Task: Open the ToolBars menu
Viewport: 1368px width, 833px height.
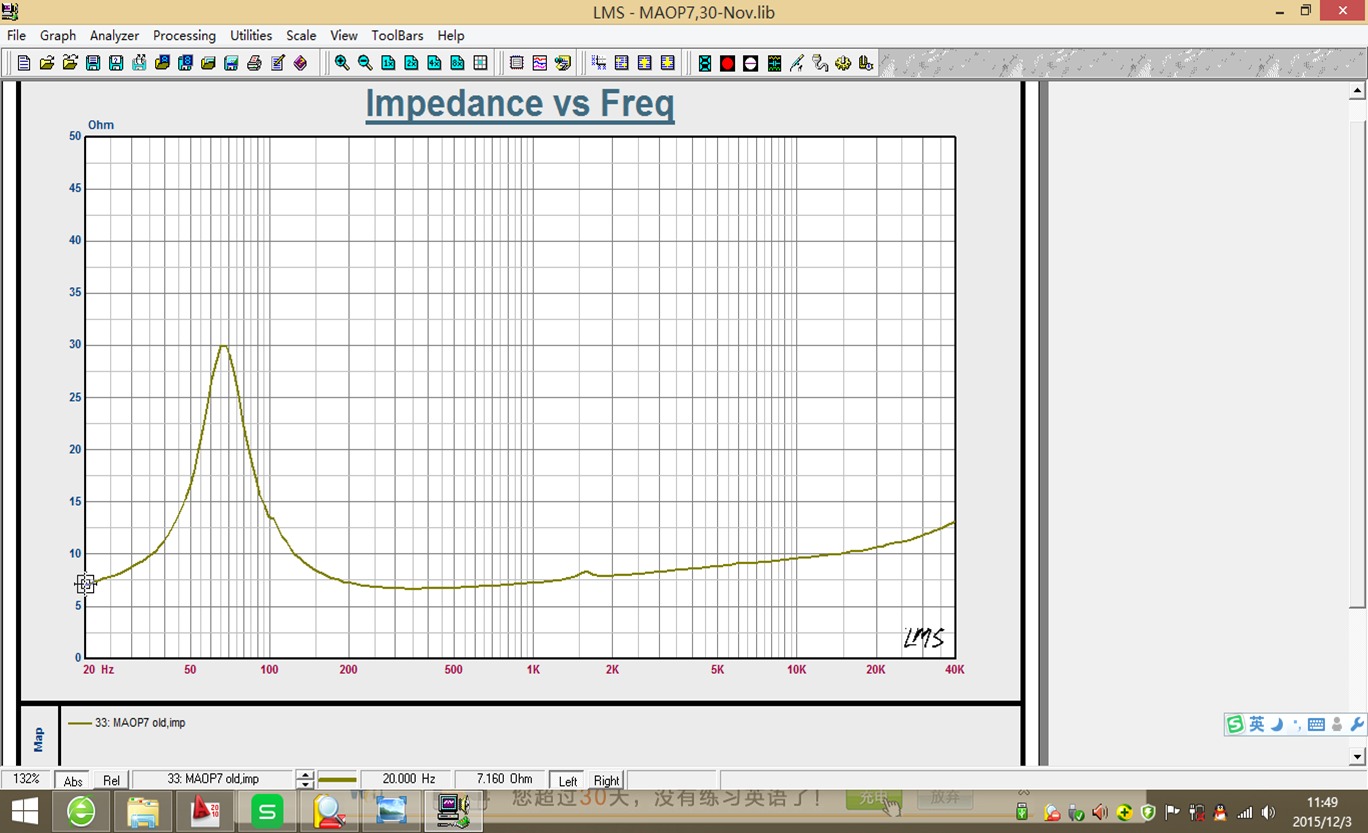Action: click(398, 35)
